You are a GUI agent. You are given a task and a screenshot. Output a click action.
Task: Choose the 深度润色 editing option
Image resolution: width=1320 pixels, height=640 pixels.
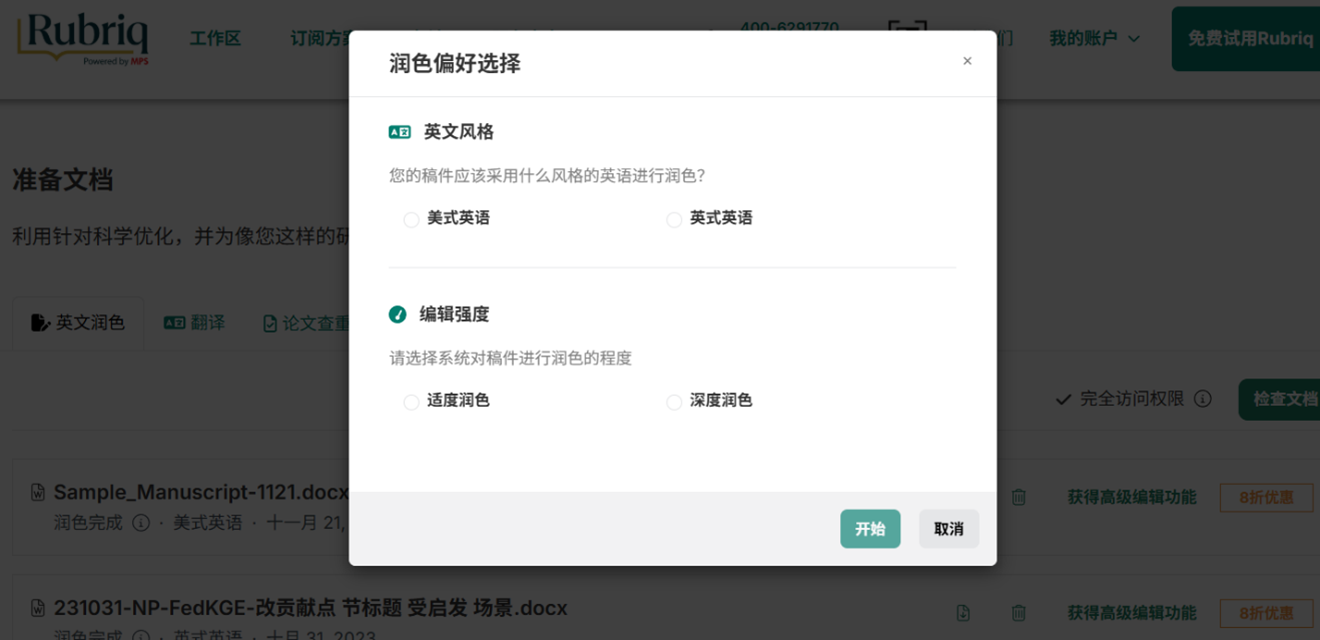point(674,402)
